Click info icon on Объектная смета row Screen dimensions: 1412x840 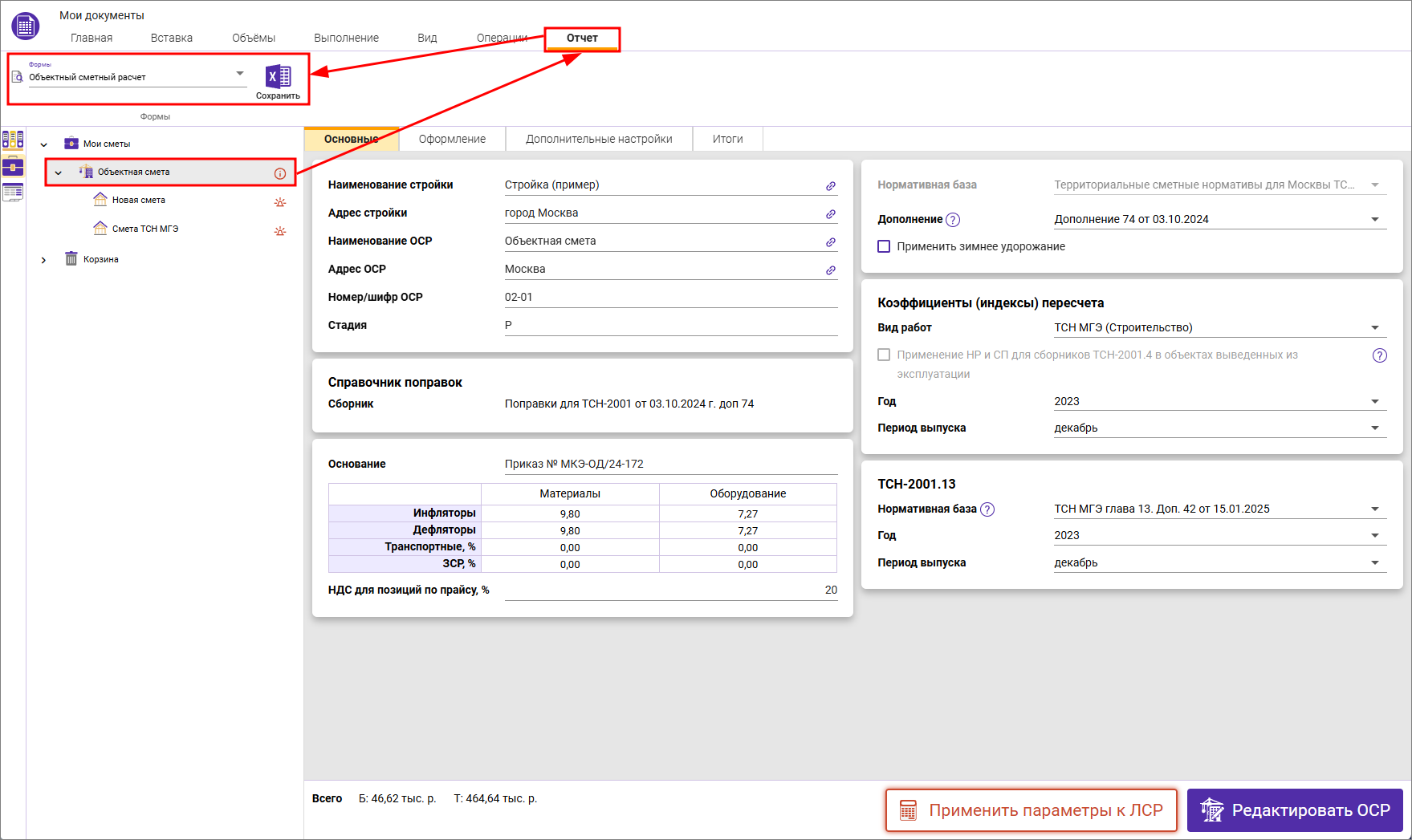280,173
